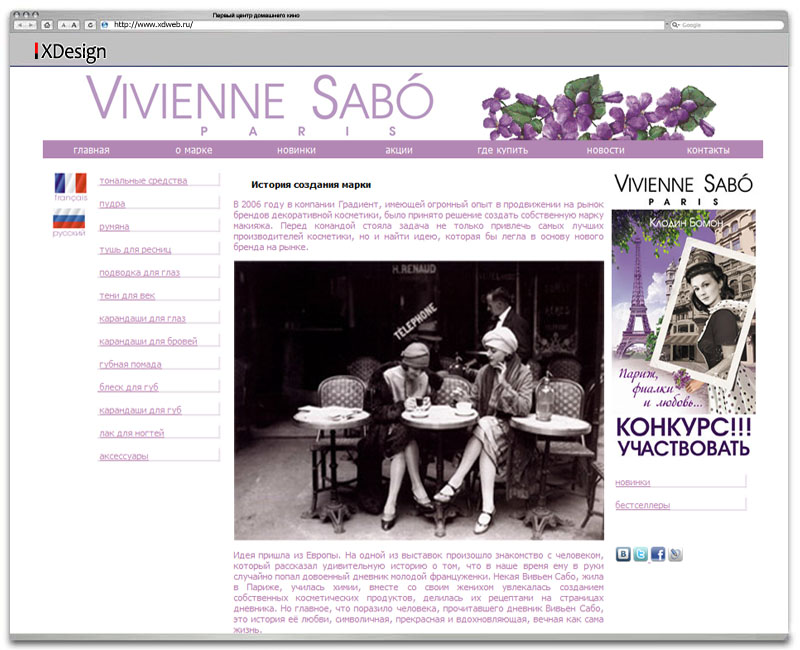Focus the URL address field
The width and height of the screenshot is (800, 650).
(383, 24)
